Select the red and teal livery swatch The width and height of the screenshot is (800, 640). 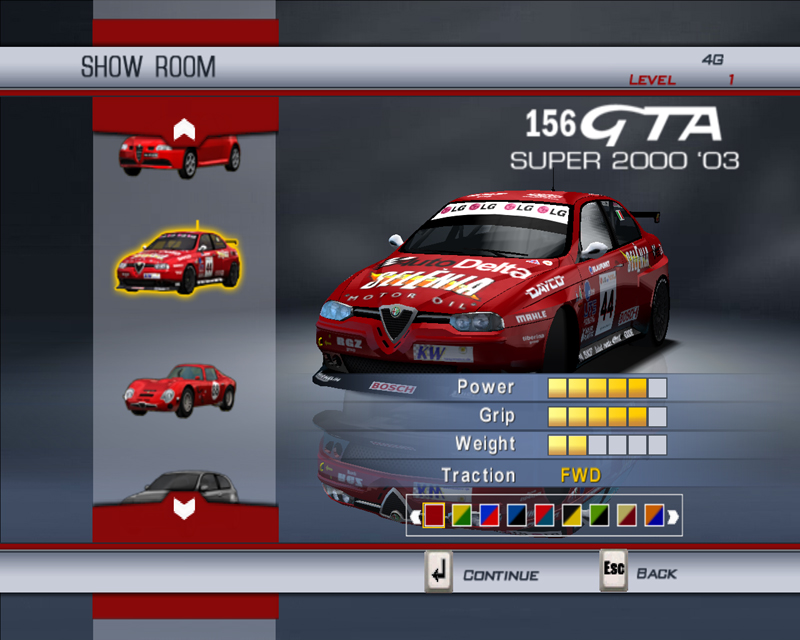pos(544,515)
